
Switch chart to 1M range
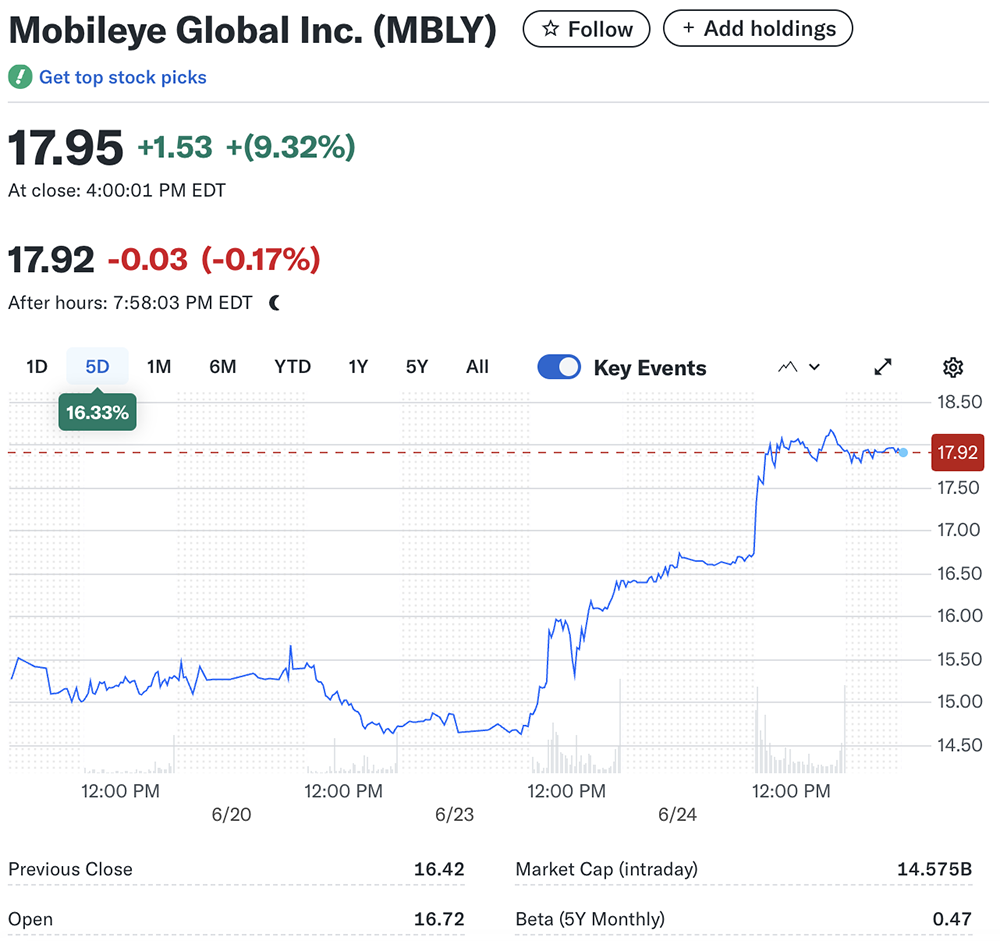(x=159, y=367)
